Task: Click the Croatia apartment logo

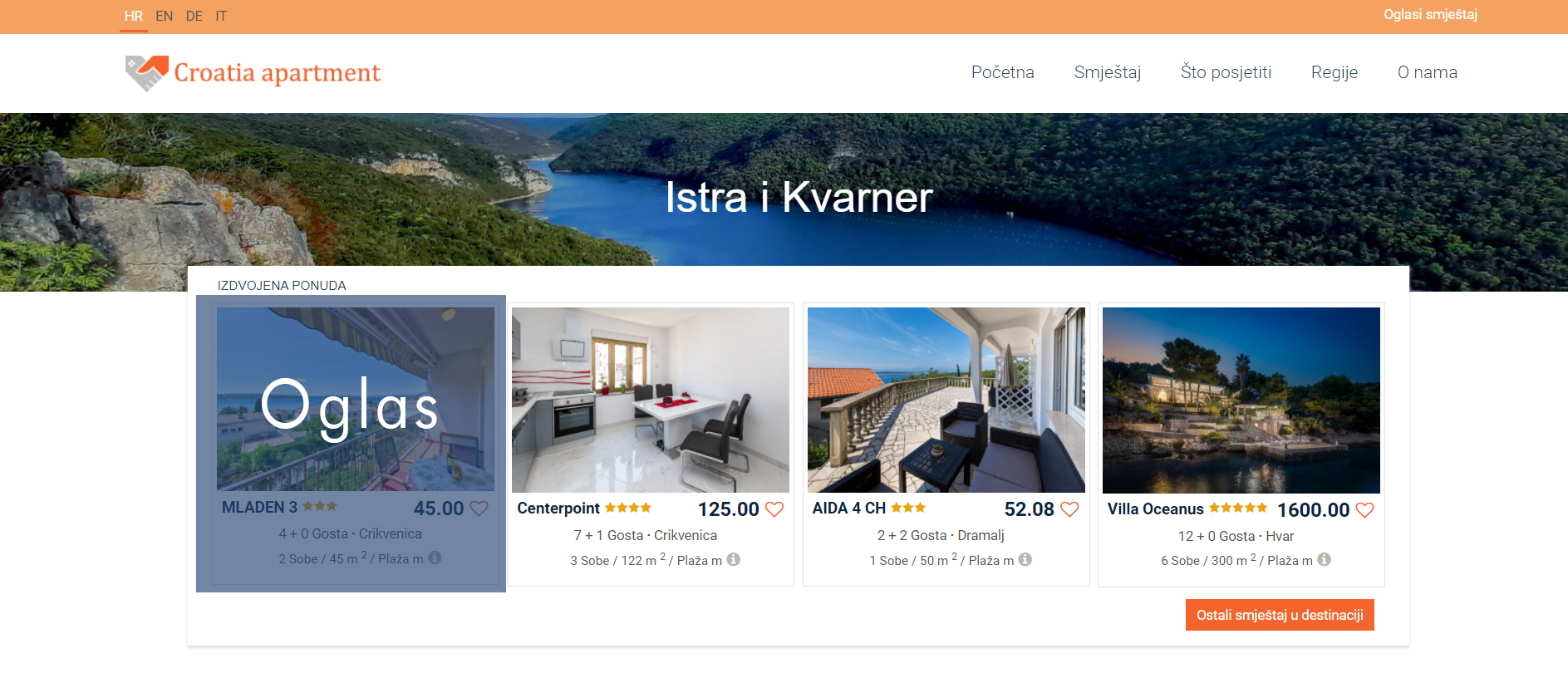Action: coord(253,73)
